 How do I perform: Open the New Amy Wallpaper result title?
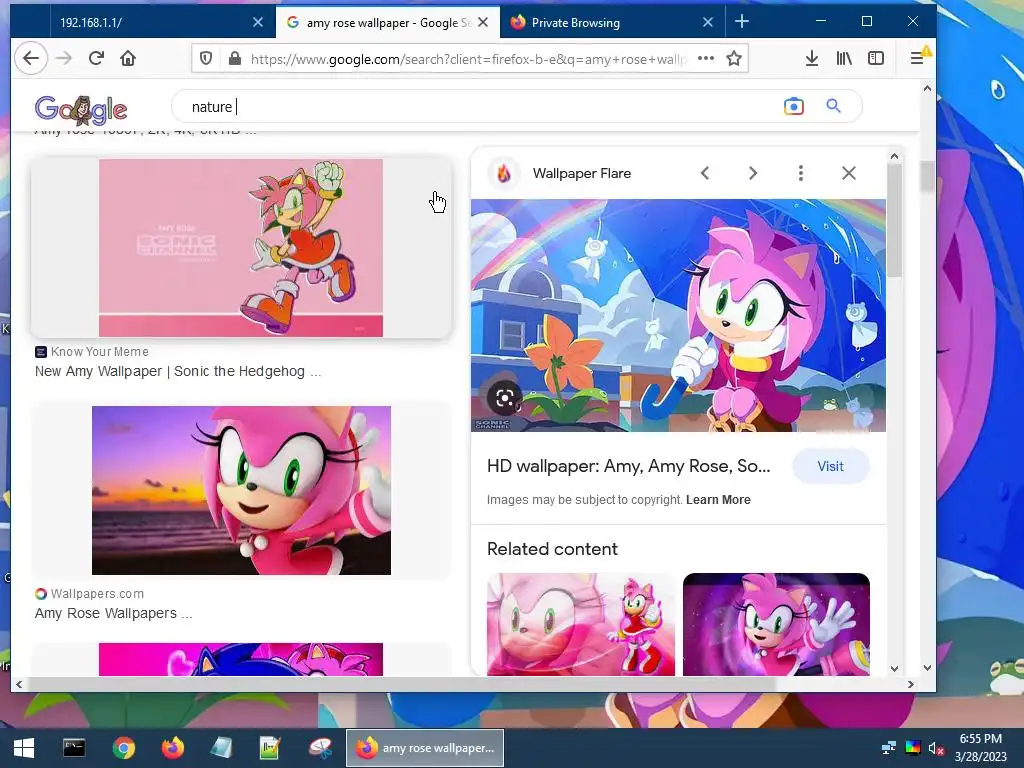tap(178, 372)
